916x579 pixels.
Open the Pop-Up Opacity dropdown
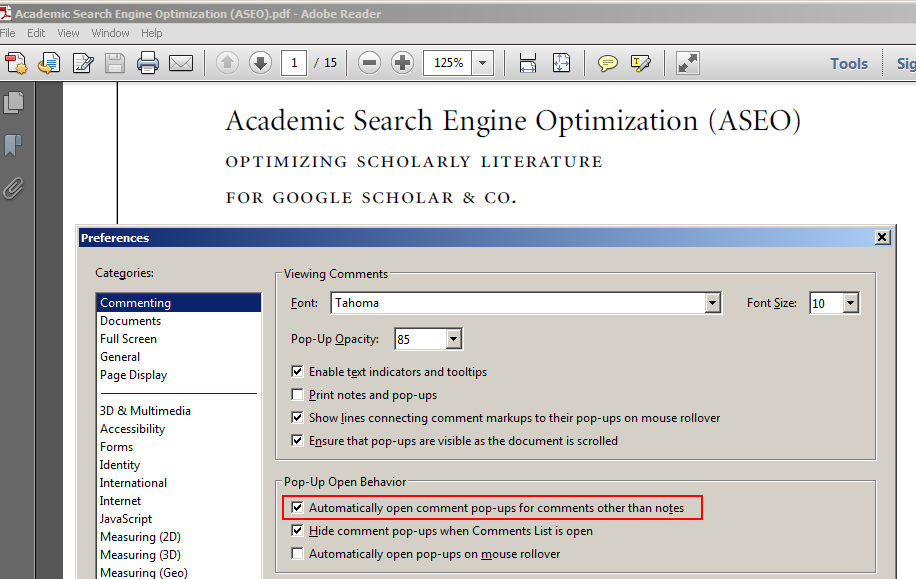453,339
